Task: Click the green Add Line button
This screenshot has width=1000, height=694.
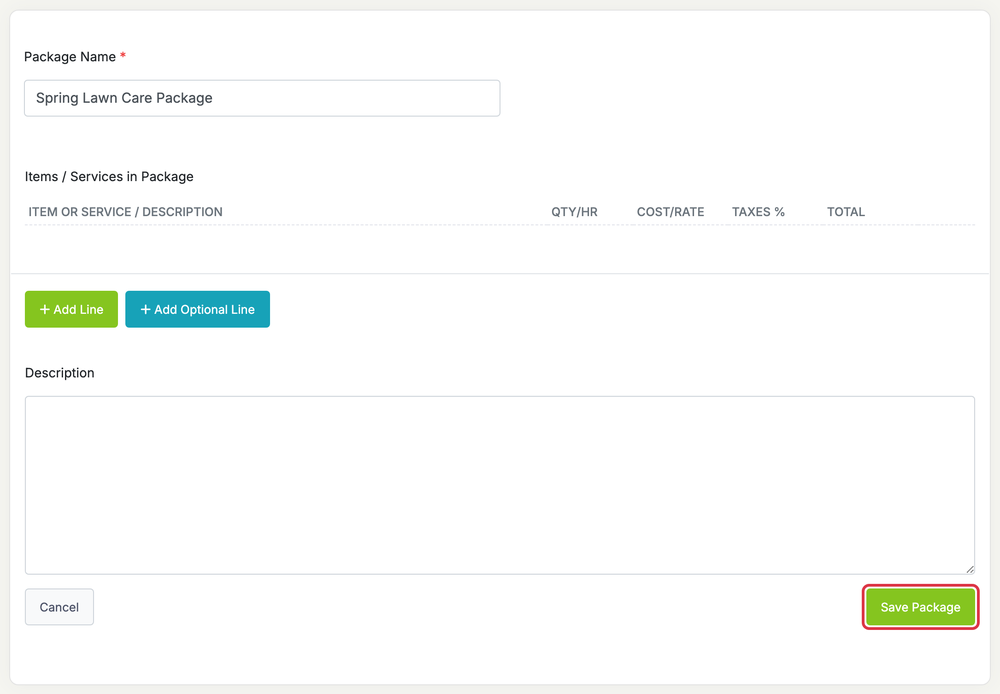Action: click(71, 309)
